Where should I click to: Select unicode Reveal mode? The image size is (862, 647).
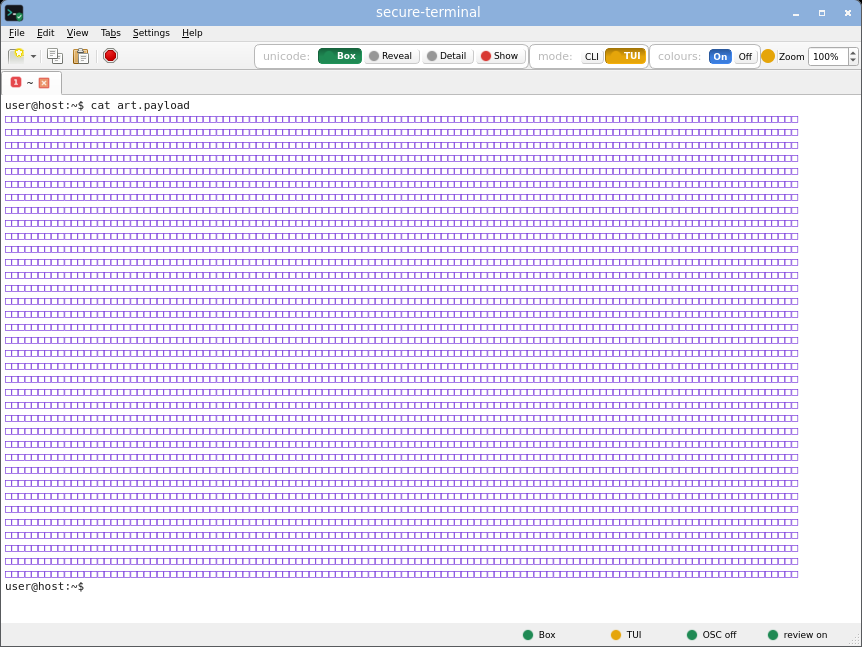(391, 56)
